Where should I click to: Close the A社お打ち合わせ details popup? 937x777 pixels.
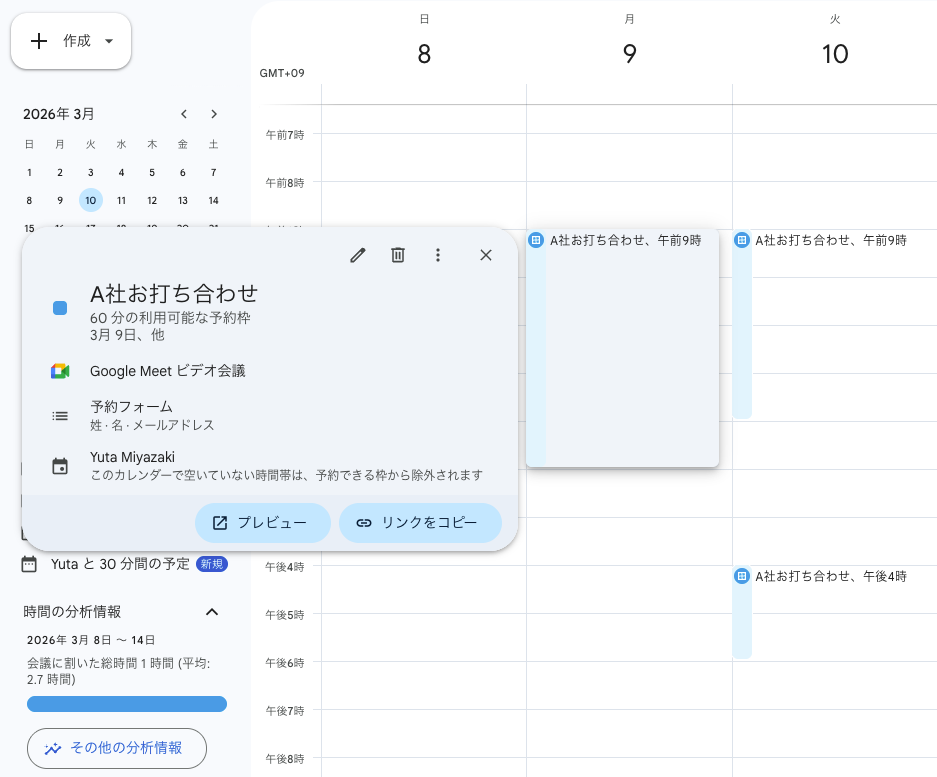click(486, 255)
